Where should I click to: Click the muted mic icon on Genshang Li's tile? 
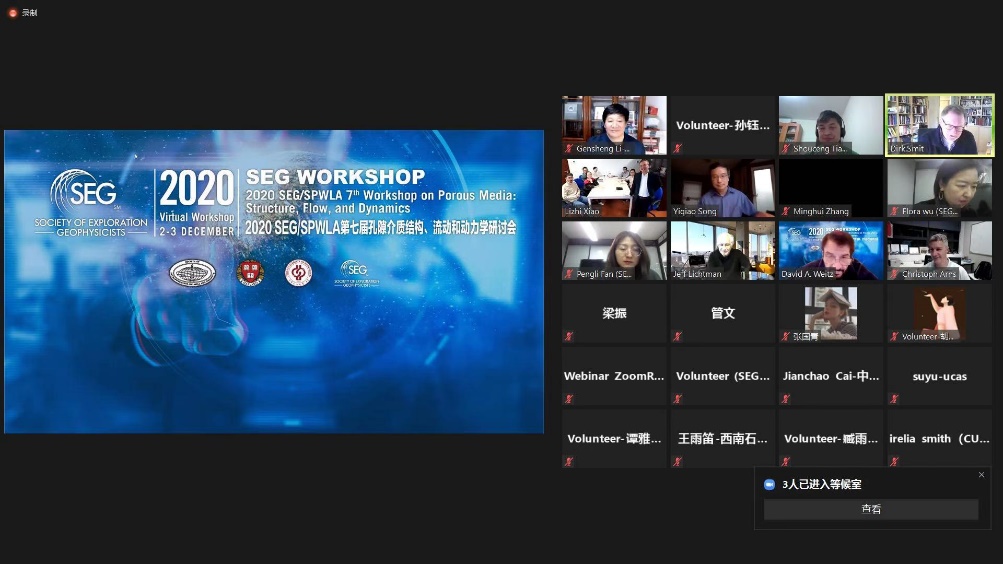[x=569, y=149]
